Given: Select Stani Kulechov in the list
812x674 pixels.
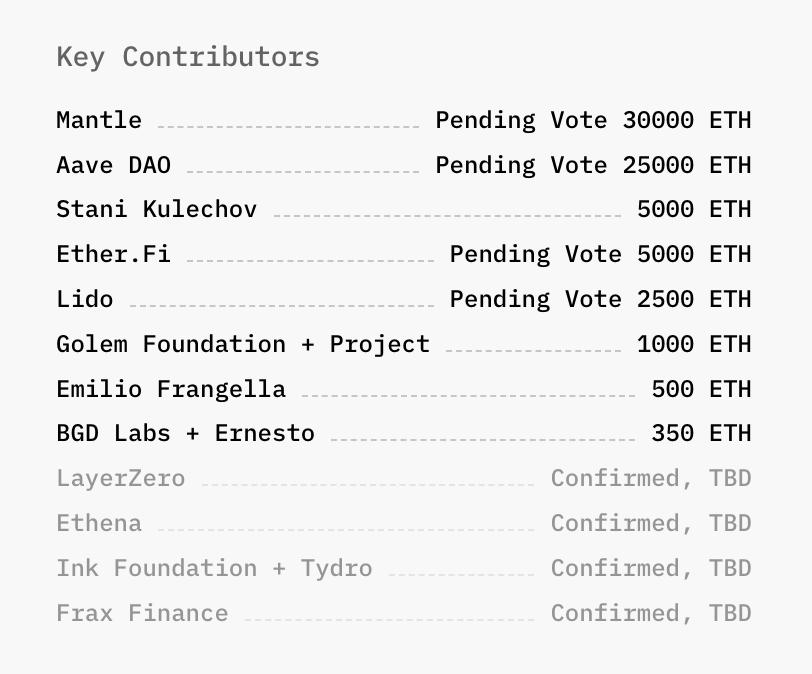Looking at the screenshot, I should click(x=156, y=209).
